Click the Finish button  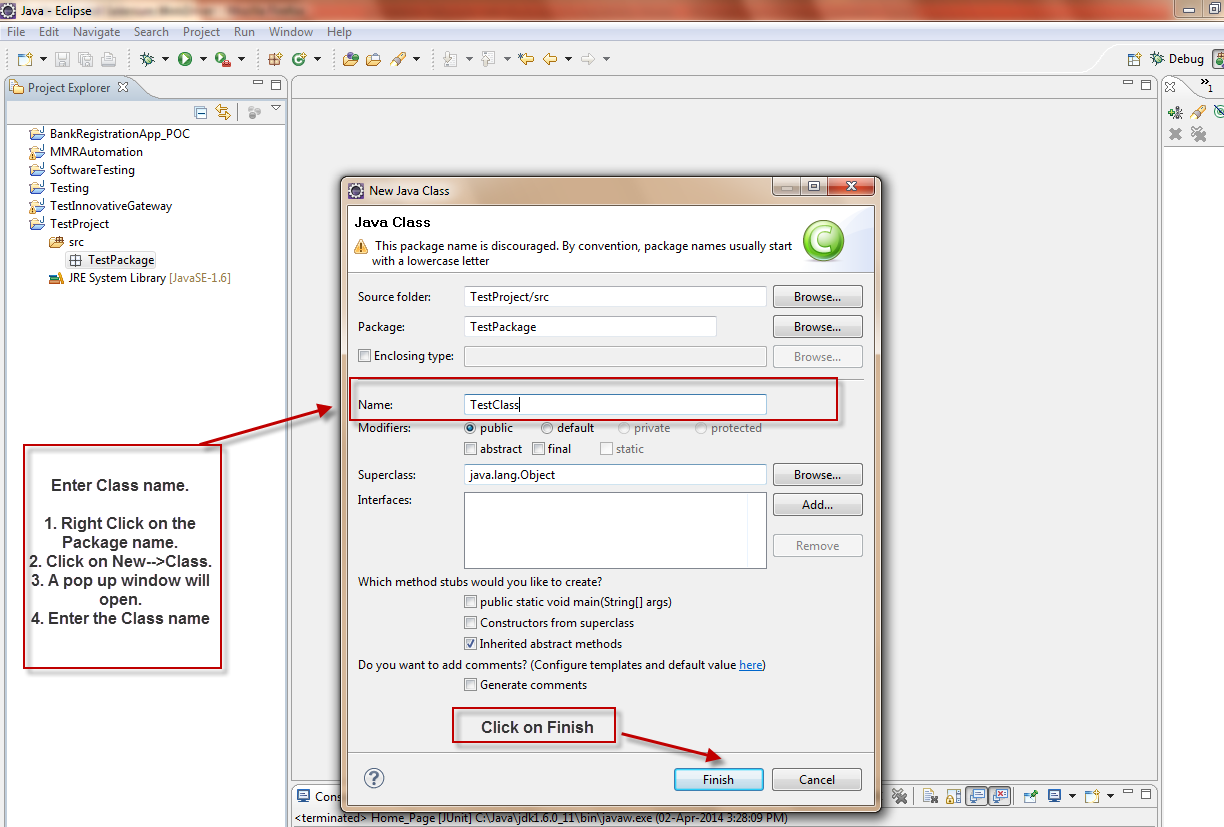point(718,779)
